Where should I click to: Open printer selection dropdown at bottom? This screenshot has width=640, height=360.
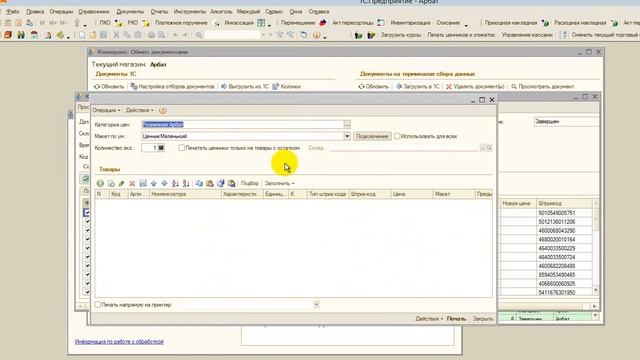[x=316, y=304]
